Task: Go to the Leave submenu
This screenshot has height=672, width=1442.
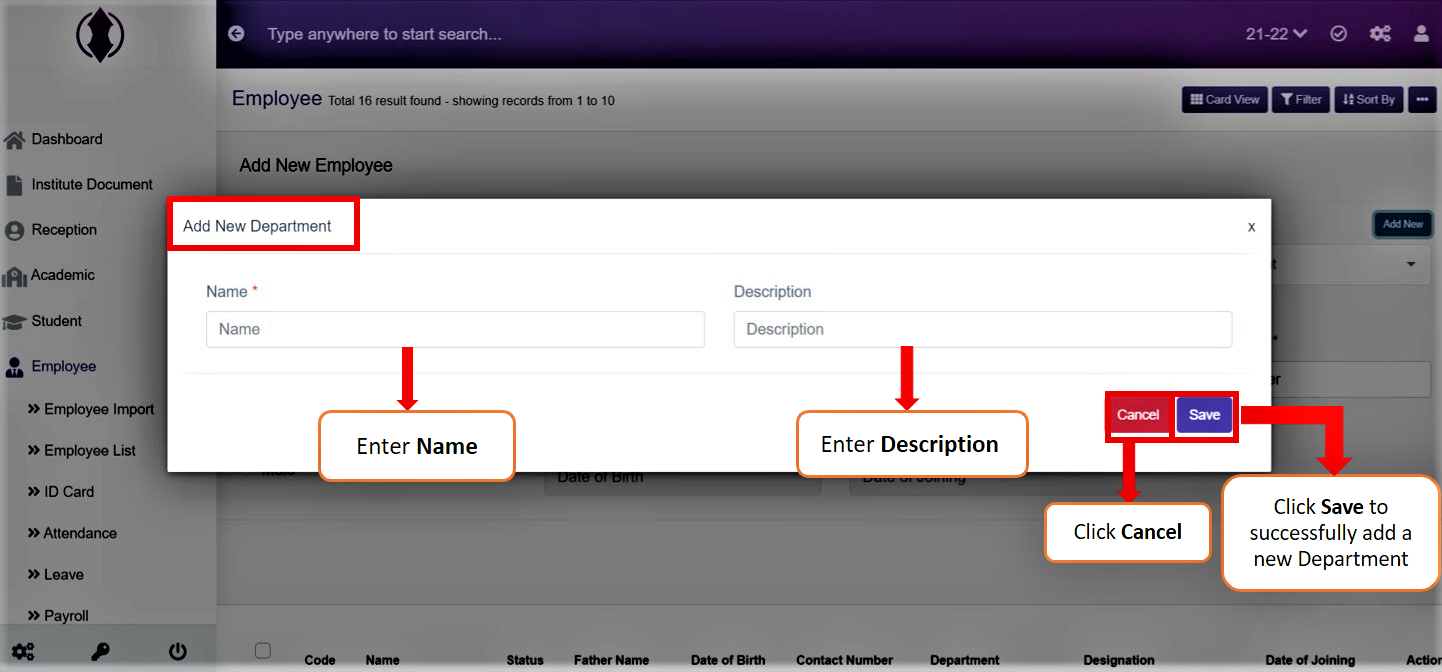Action: coord(55,575)
